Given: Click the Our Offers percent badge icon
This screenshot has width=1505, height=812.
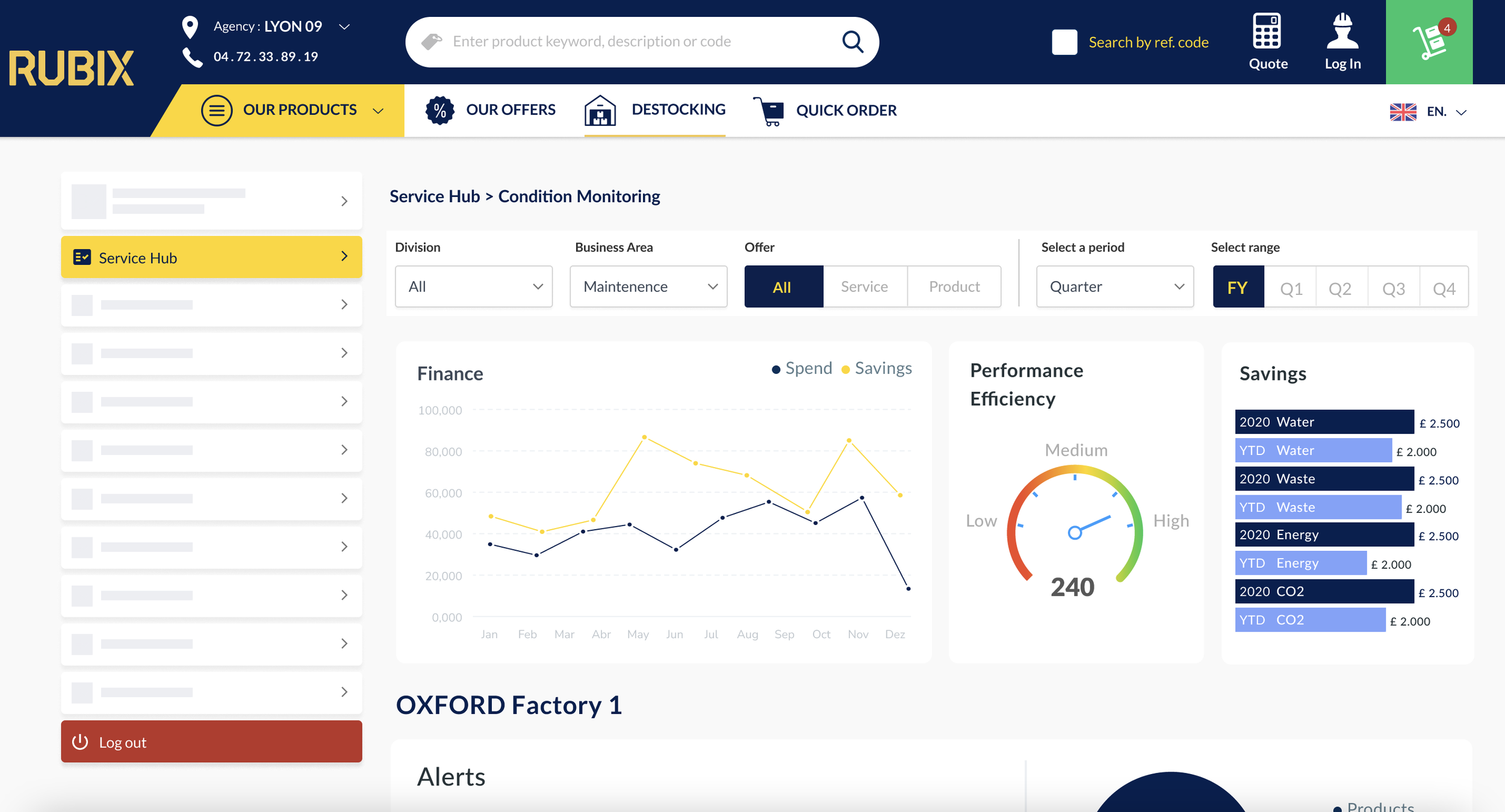Looking at the screenshot, I should 439,110.
